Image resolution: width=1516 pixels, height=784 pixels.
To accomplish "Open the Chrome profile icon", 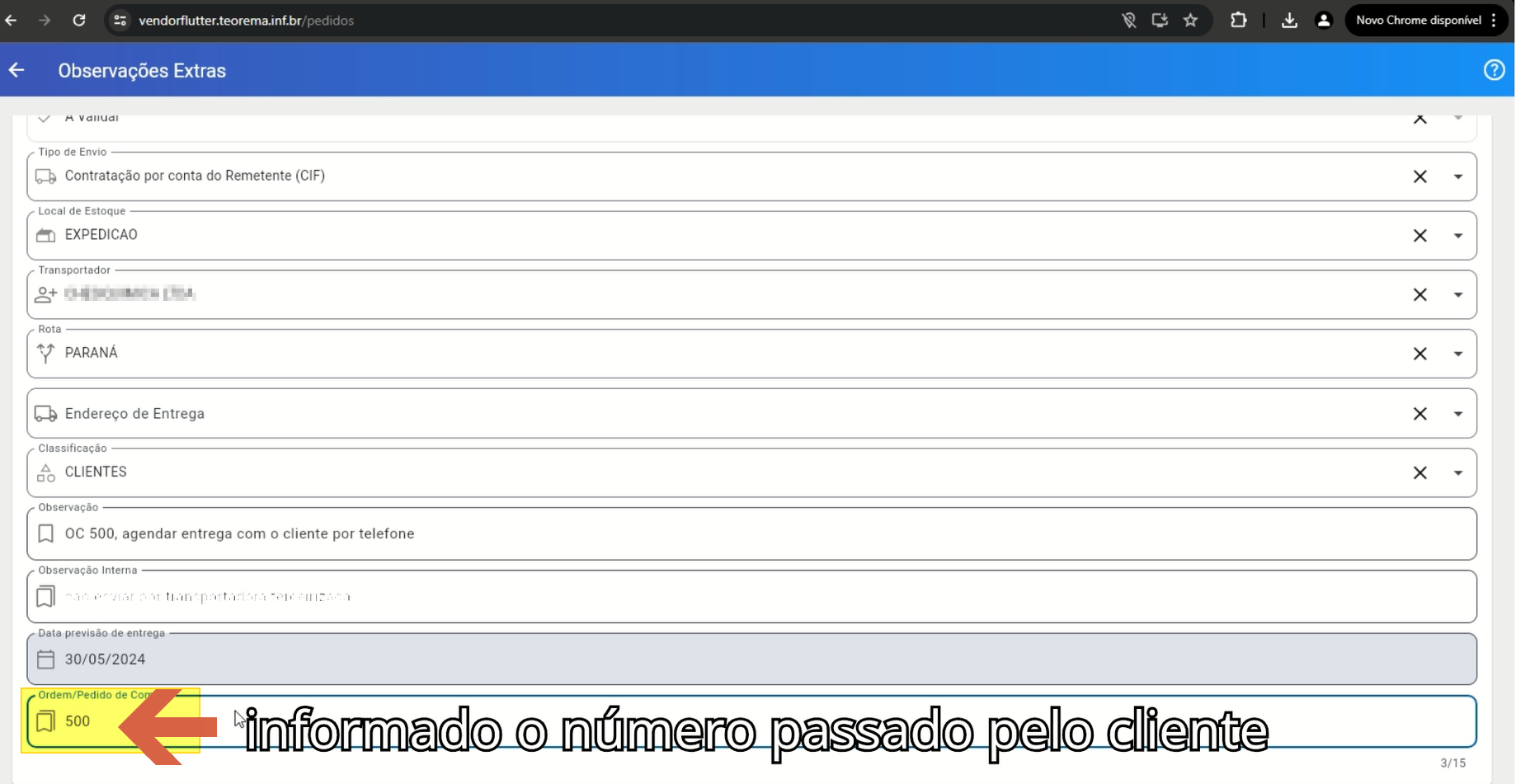I will [1324, 21].
